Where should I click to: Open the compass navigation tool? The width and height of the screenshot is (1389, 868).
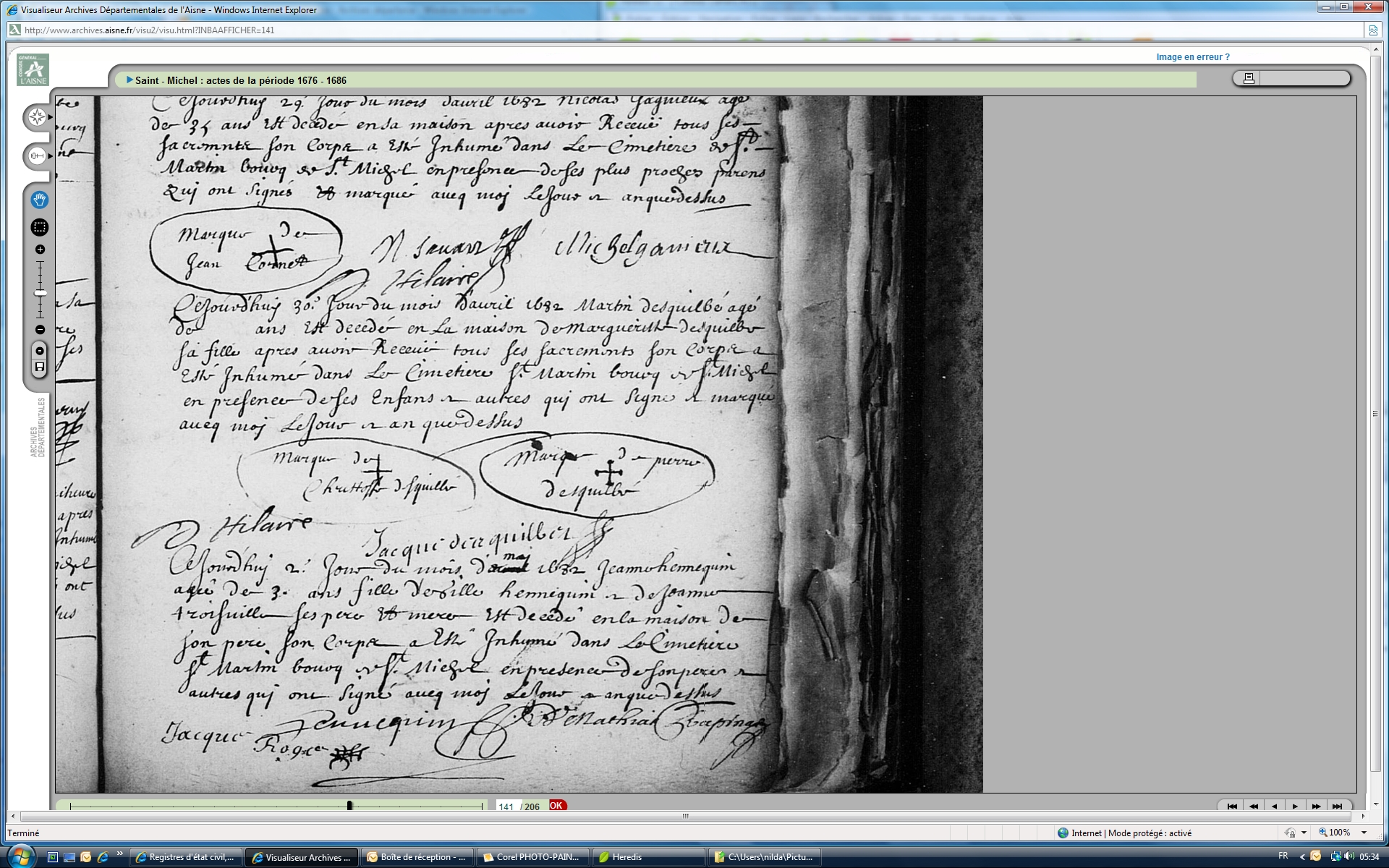coord(37,117)
